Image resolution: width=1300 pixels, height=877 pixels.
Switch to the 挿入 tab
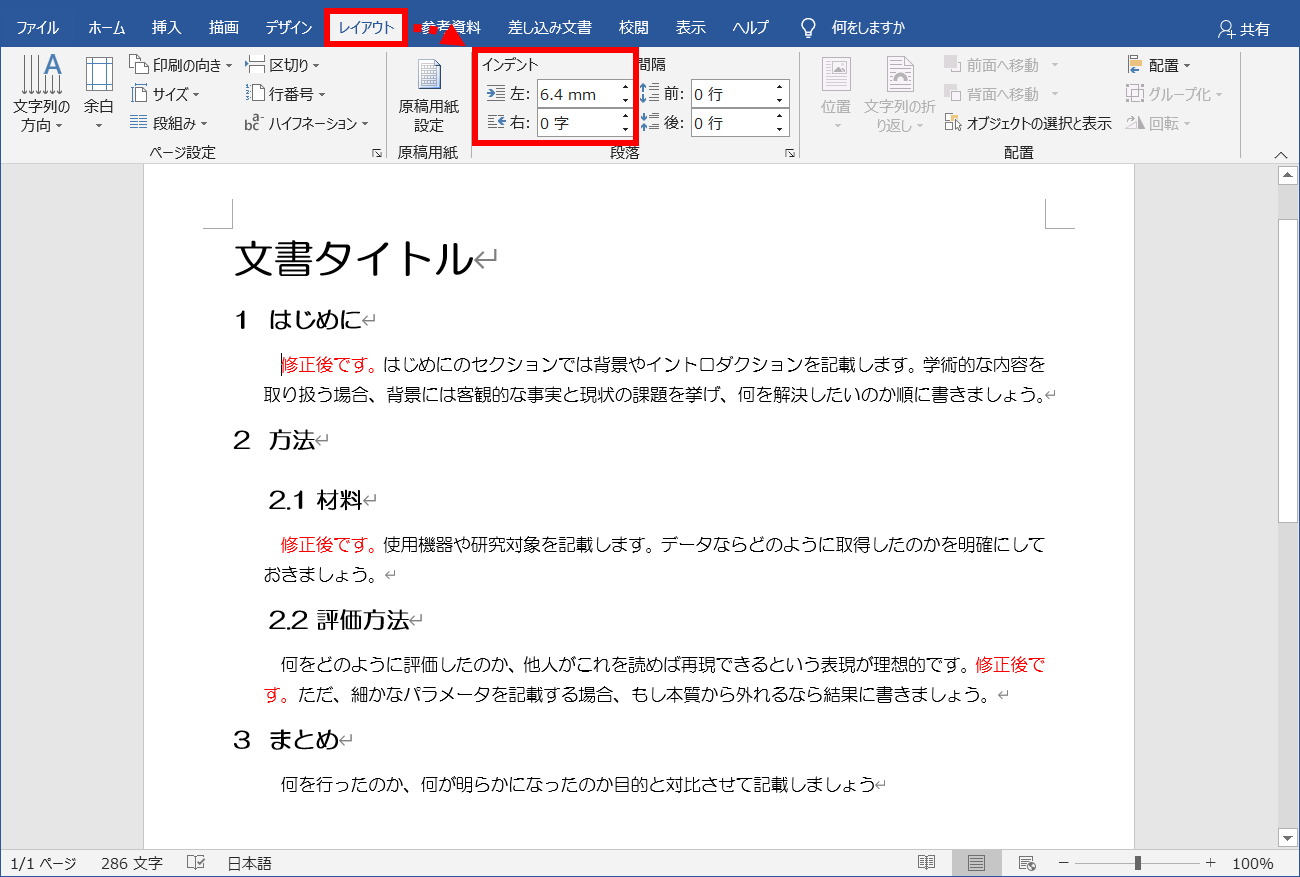pos(166,28)
